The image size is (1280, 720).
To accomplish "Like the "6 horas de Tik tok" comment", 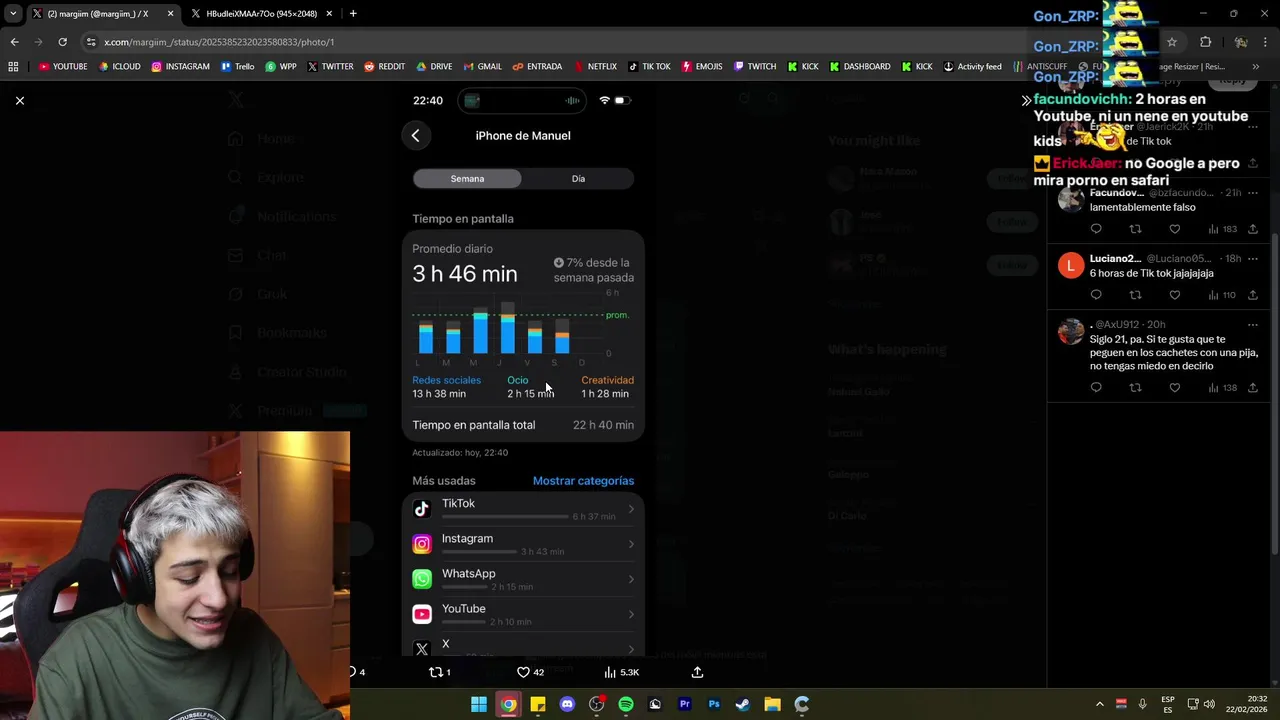I will click(x=1174, y=295).
